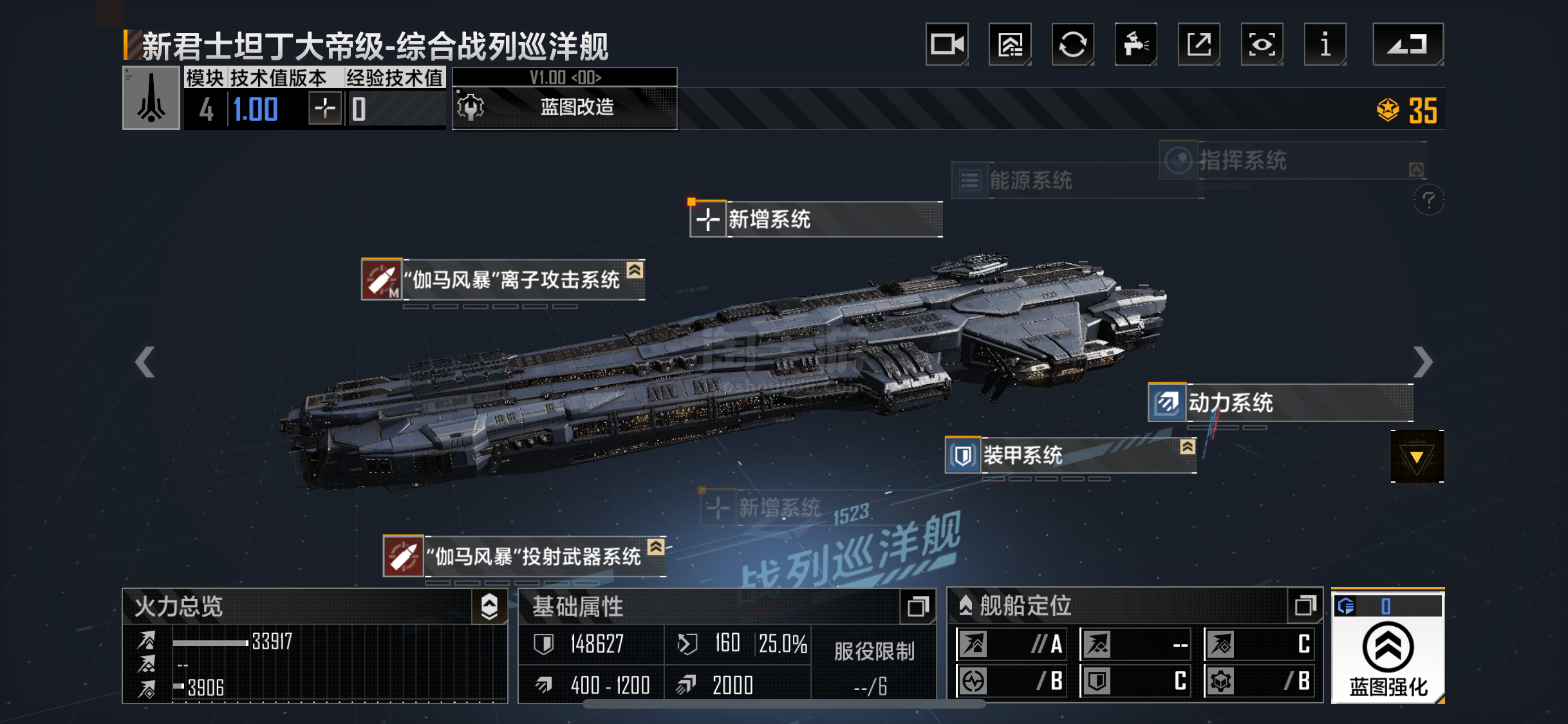Select the 投射武器系统 module
The image size is (1568, 724).
click(525, 556)
